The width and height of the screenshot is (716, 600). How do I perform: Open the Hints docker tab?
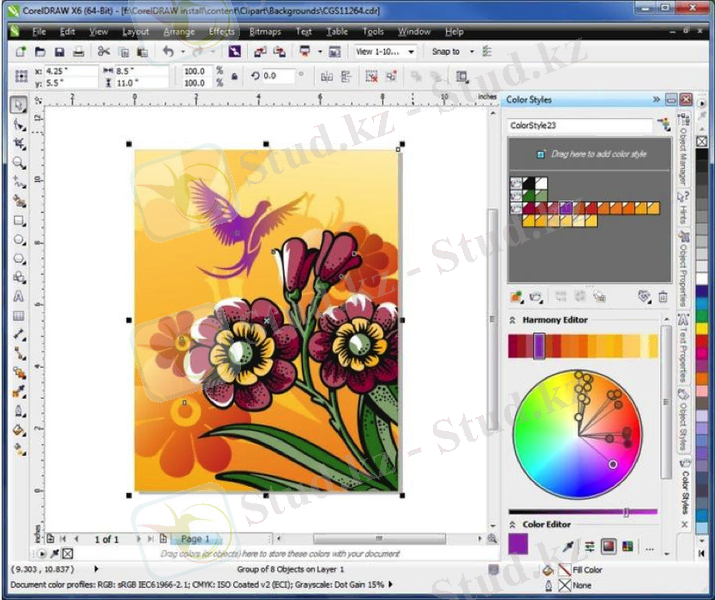683,208
